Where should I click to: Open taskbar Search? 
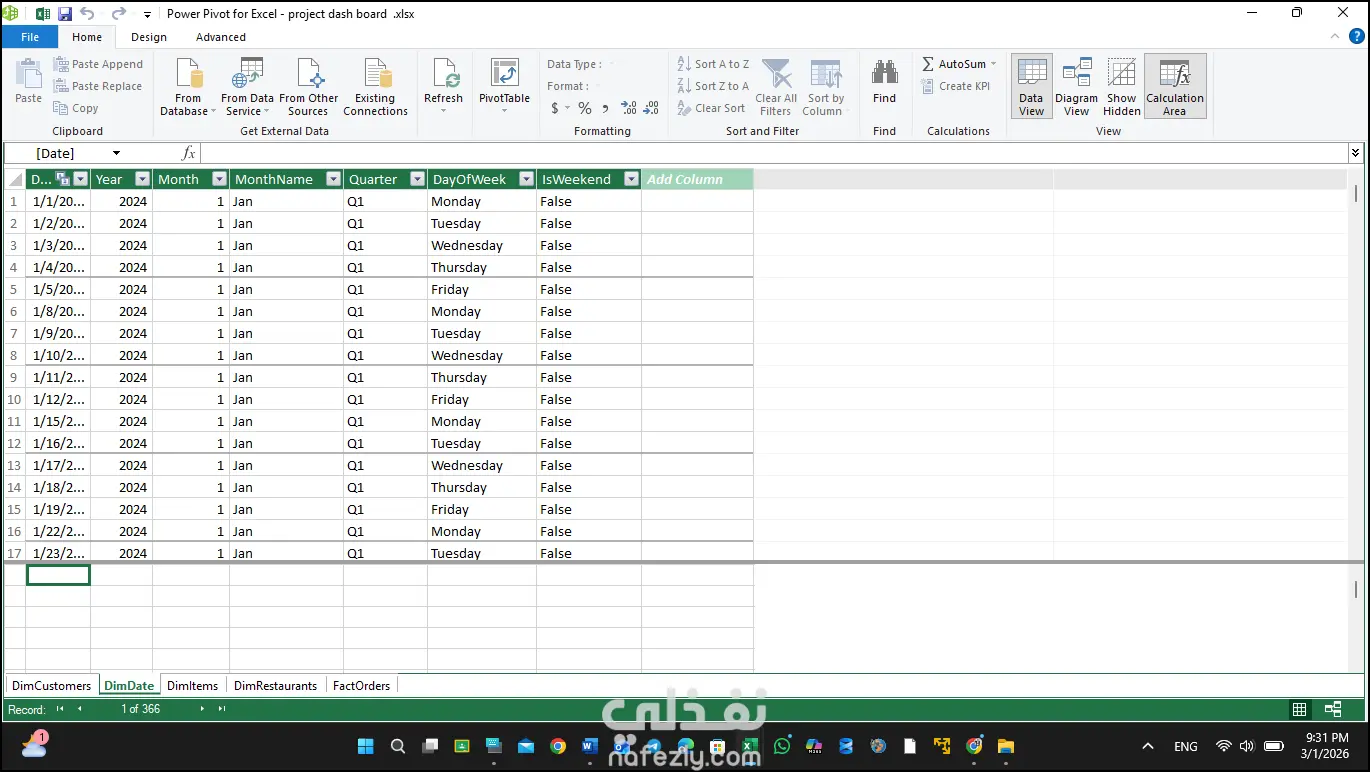click(x=397, y=746)
